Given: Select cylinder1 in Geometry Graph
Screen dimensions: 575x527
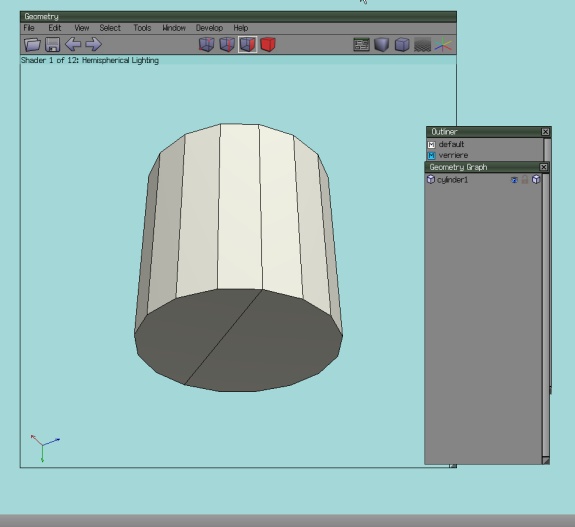Looking at the screenshot, I should click(x=453, y=180).
